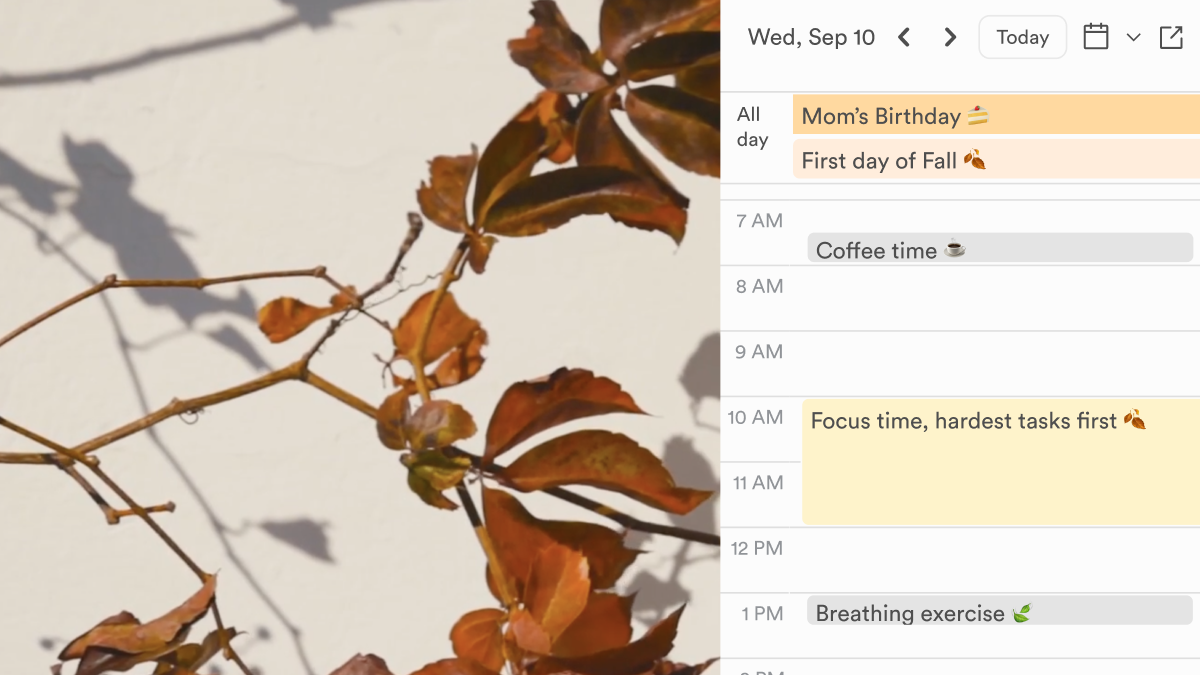Click the 11 AM time label
1200x675 pixels.
coord(757,483)
